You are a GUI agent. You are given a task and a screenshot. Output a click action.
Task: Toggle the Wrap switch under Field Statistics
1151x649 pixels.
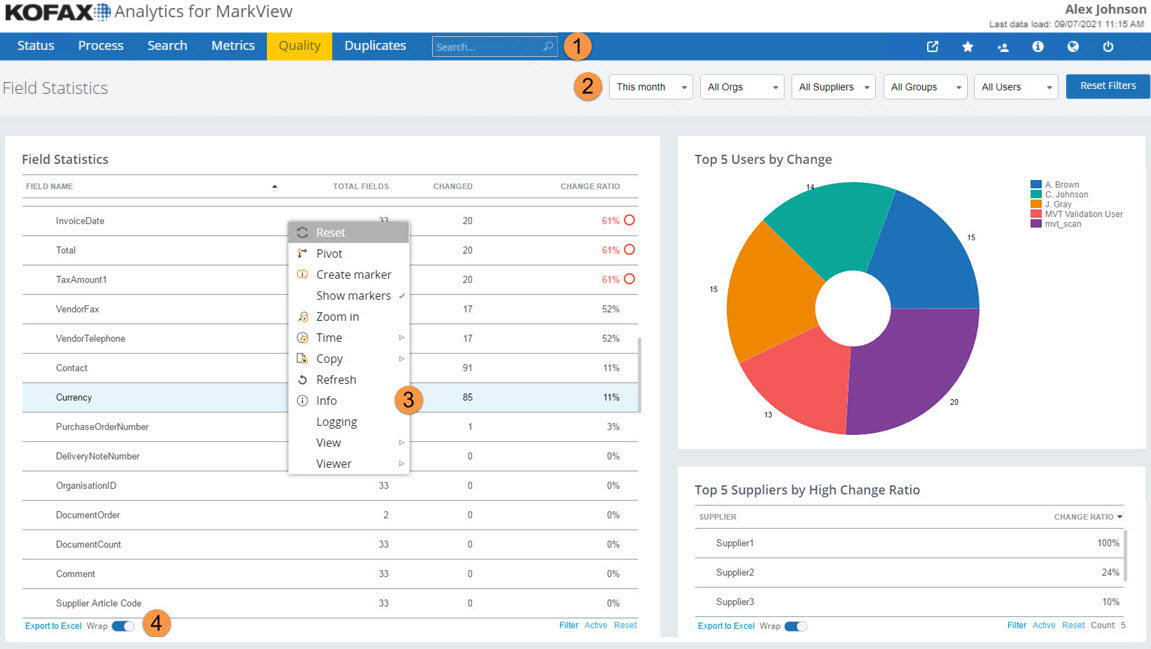pos(123,626)
